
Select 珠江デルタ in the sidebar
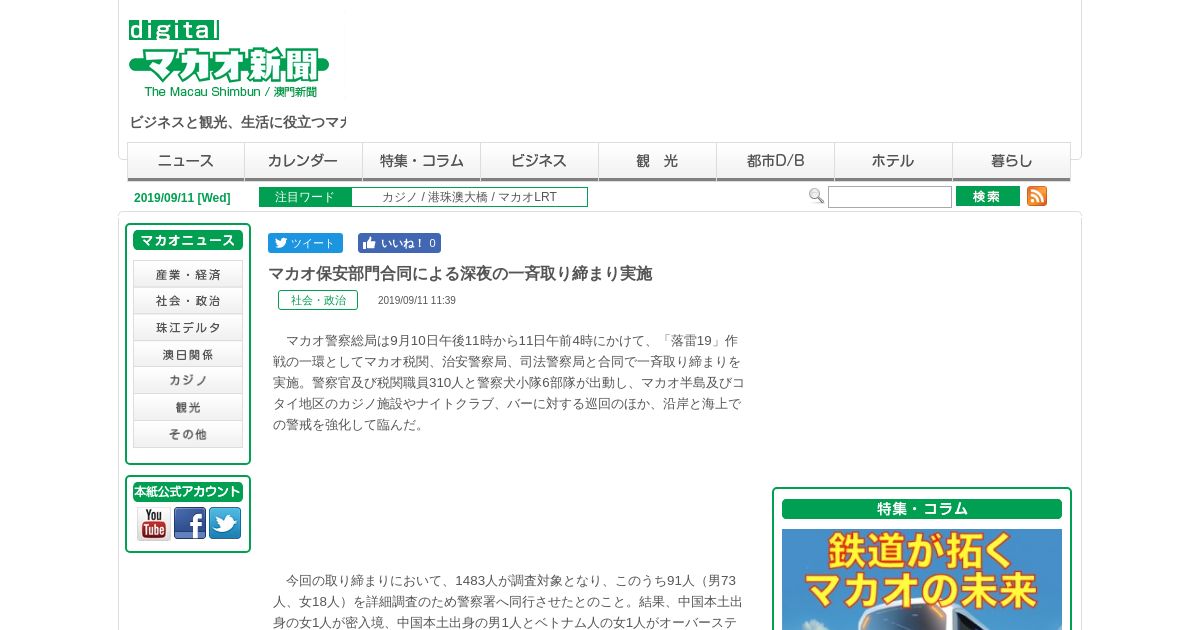(x=188, y=328)
